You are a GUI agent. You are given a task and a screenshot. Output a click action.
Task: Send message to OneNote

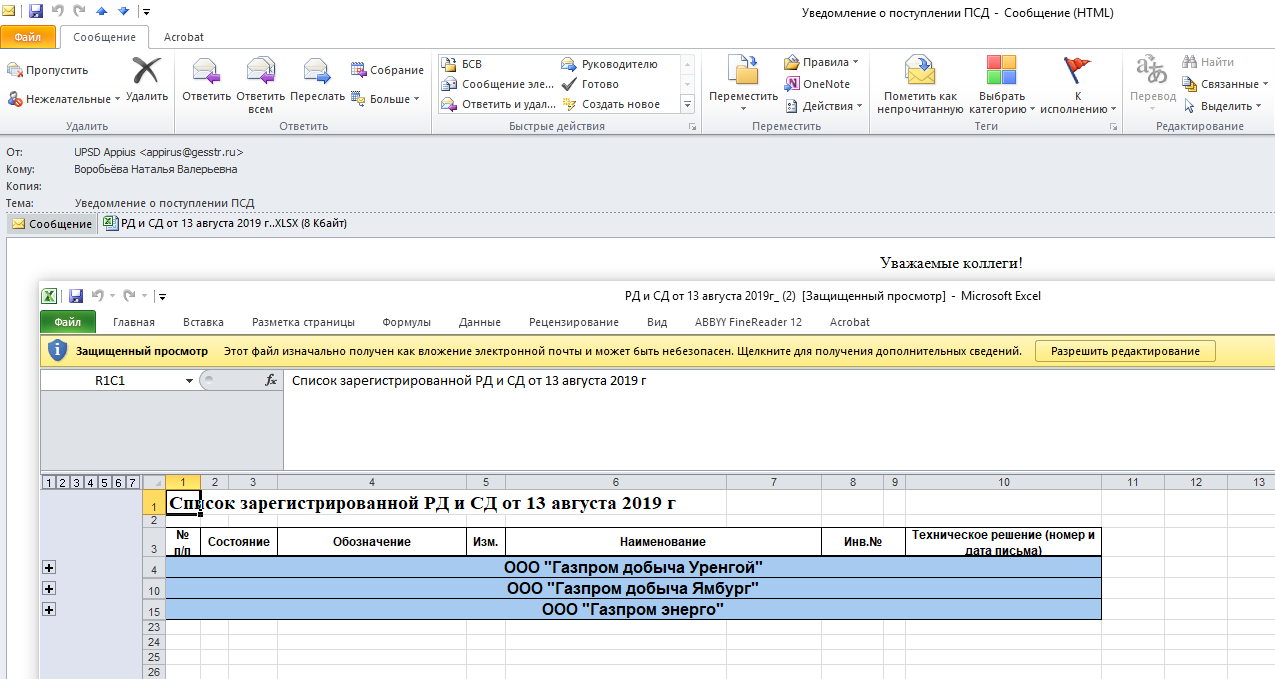817,84
